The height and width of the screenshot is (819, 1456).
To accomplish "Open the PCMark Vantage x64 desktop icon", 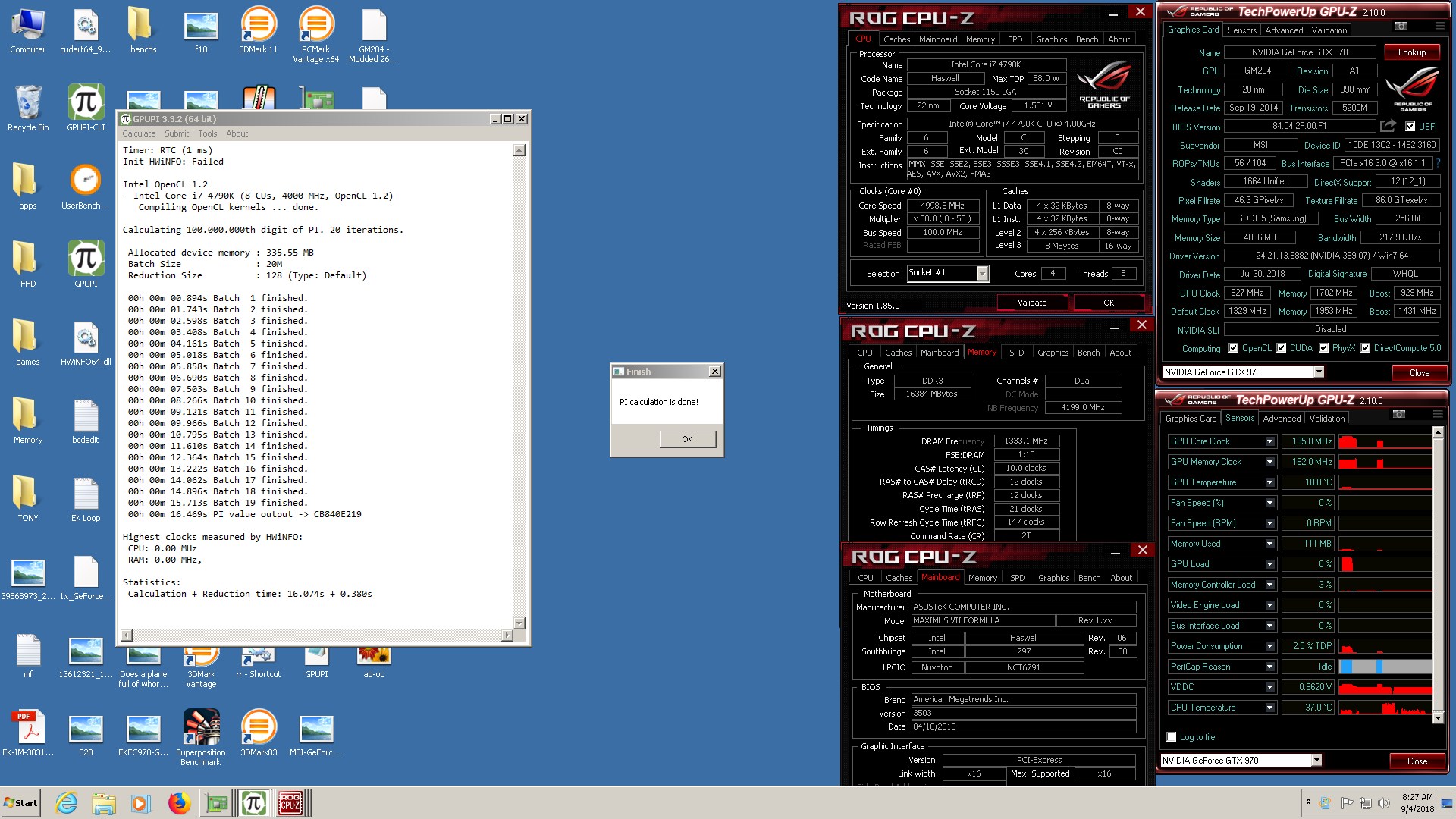I will tap(316, 34).
